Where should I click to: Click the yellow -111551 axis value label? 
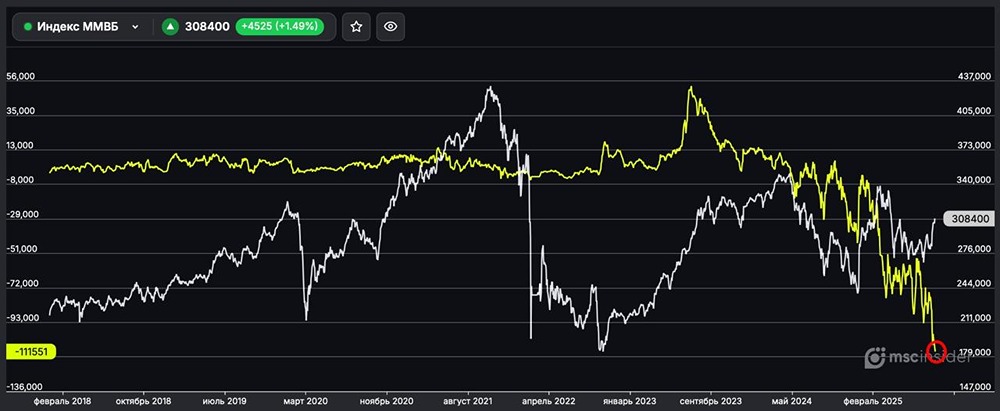pos(31,351)
